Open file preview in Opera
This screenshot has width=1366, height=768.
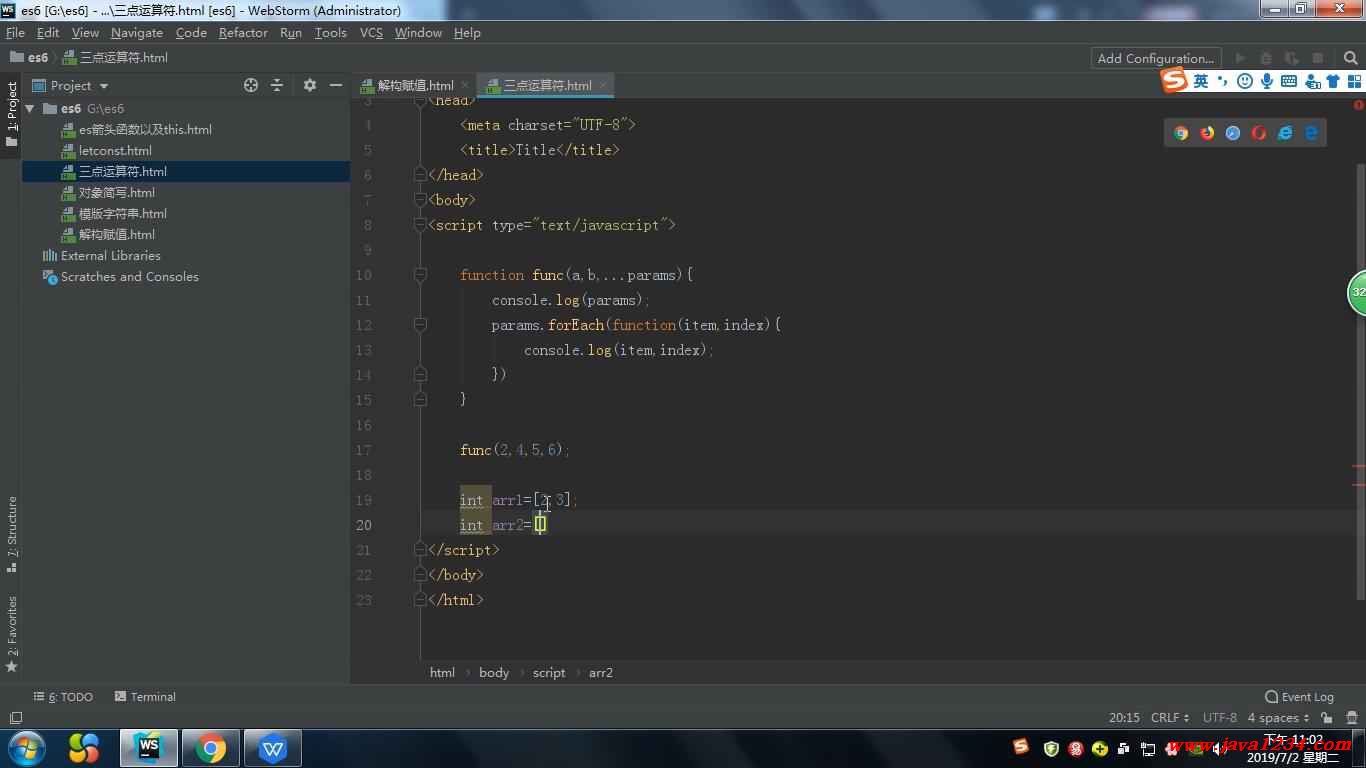[x=1259, y=132]
